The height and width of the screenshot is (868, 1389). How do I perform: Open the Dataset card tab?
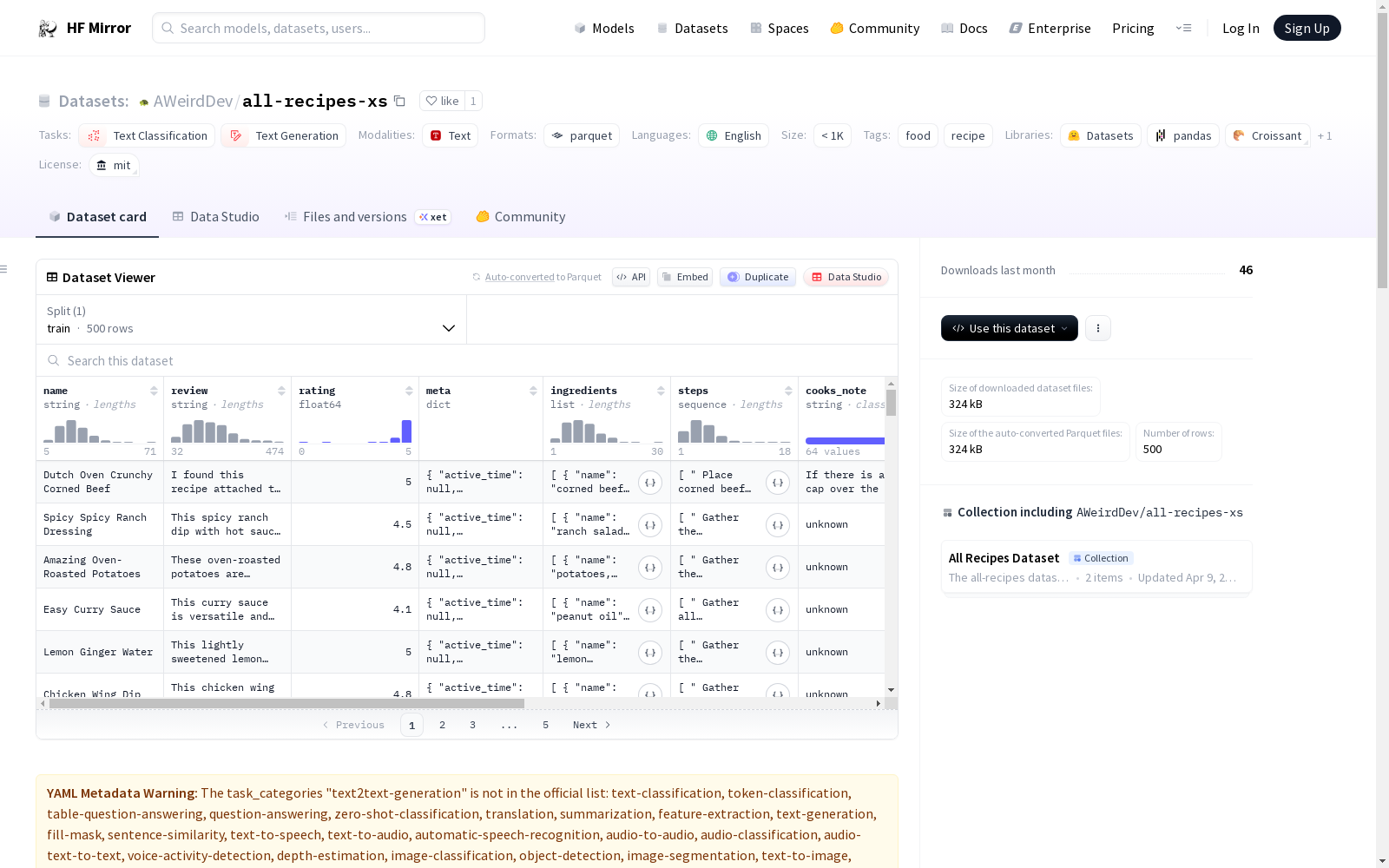coord(97,217)
